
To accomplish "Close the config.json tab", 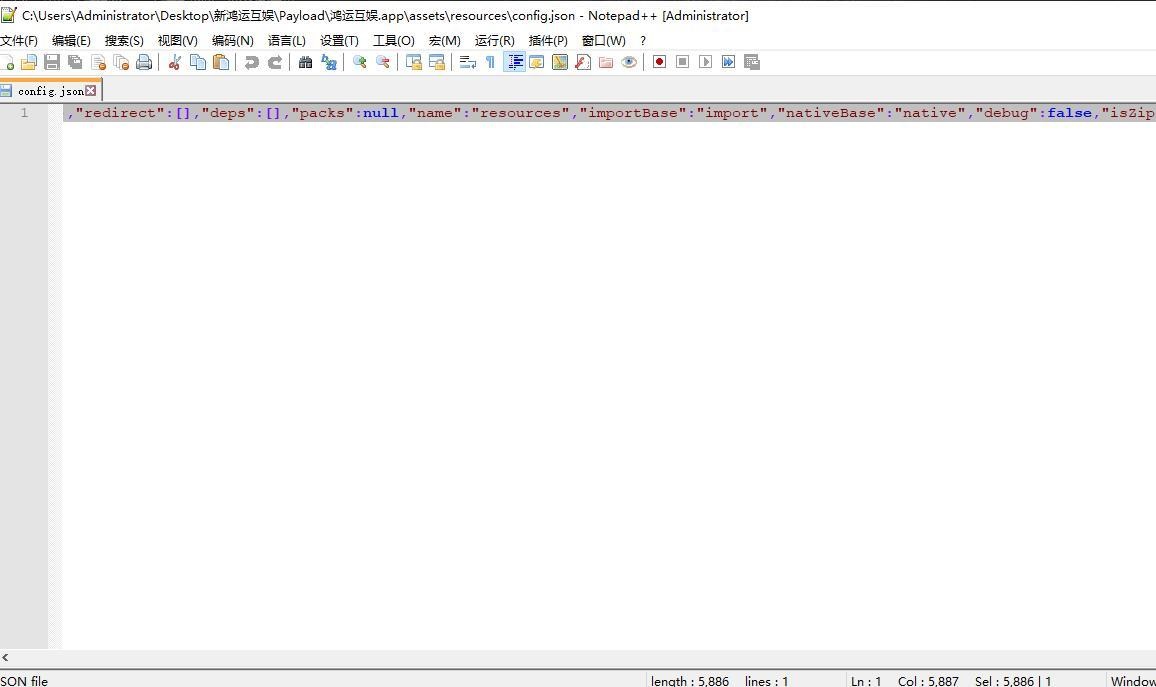I will tap(91, 91).
